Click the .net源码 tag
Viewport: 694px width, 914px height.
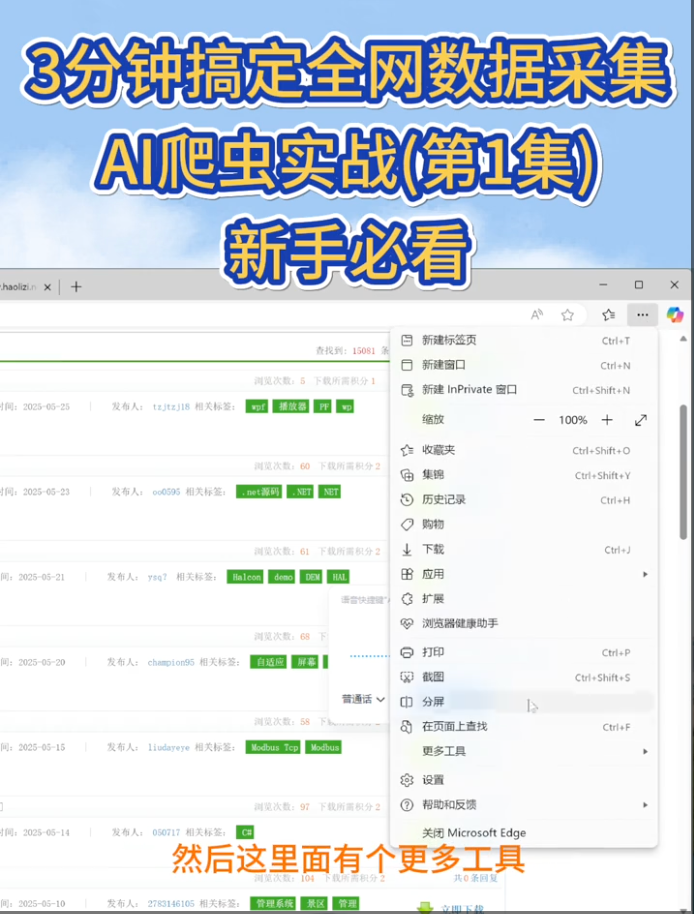259,492
